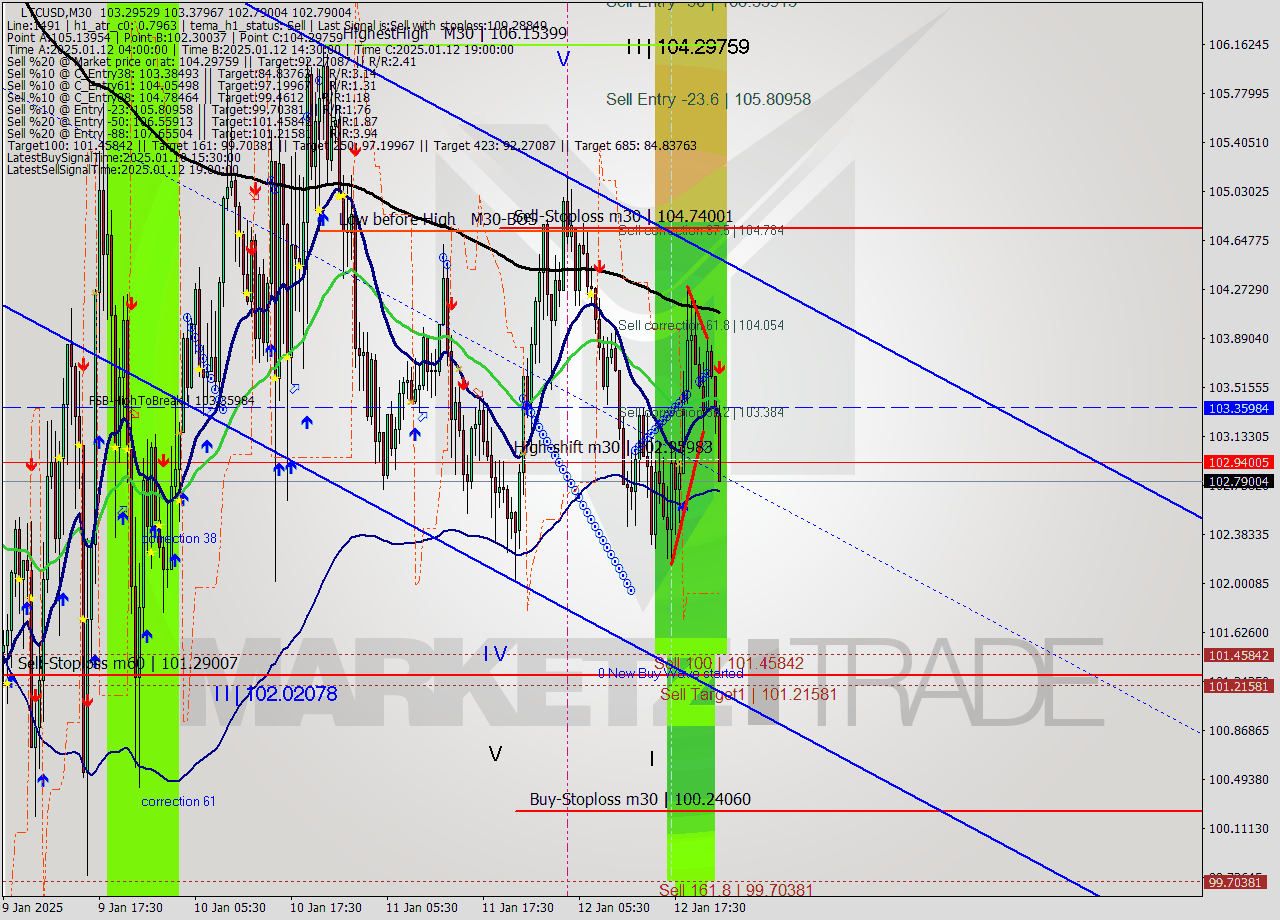Click the LatestSellSignalTime info line
This screenshot has height=920, width=1280.
pos(123,169)
